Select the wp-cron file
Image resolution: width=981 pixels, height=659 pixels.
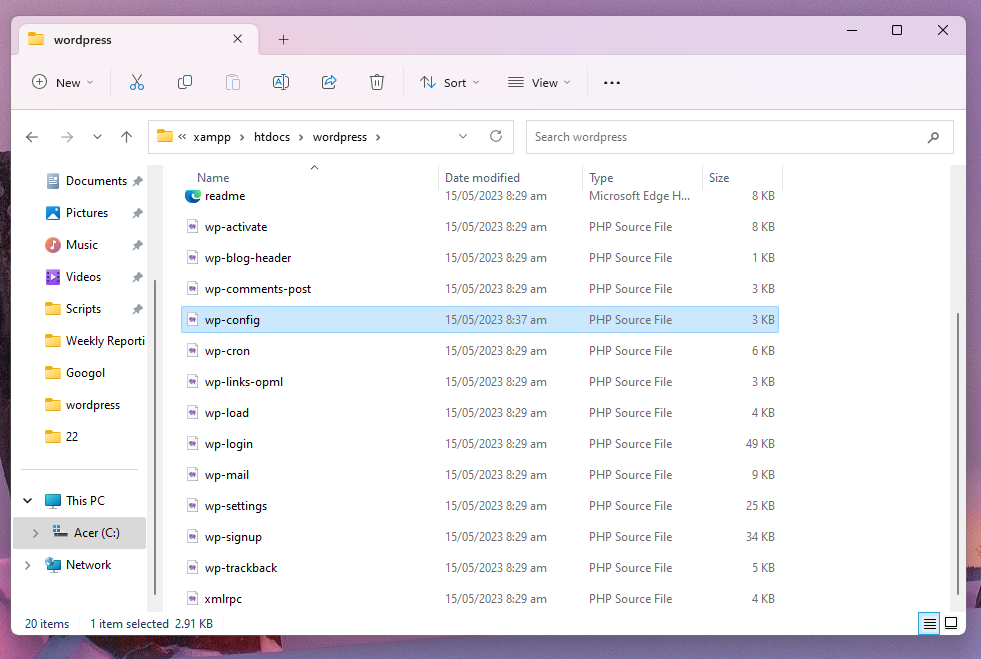click(480, 350)
